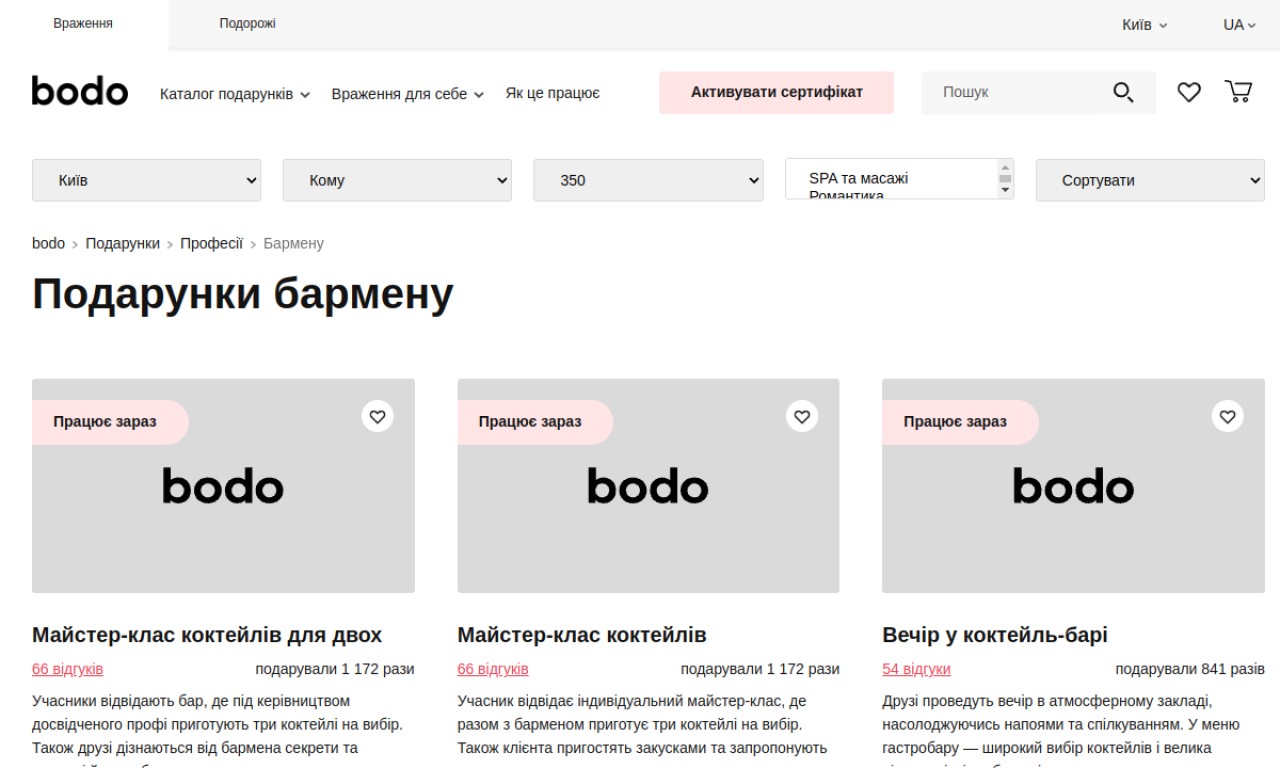Select the Романтика category option
The height and width of the screenshot is (768, 1280).
[x=846, y=195]
